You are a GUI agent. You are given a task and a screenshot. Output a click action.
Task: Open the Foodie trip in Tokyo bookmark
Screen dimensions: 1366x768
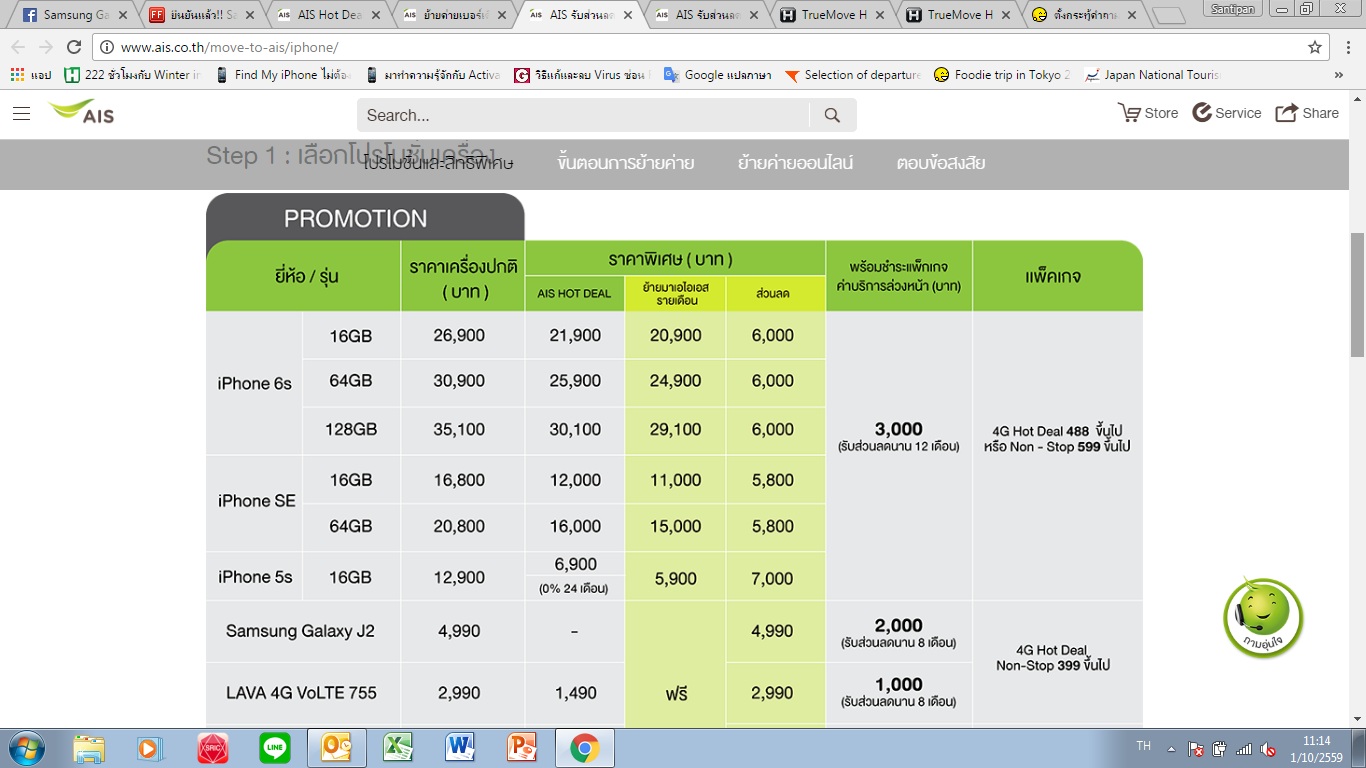click(x=1002, y=75)
